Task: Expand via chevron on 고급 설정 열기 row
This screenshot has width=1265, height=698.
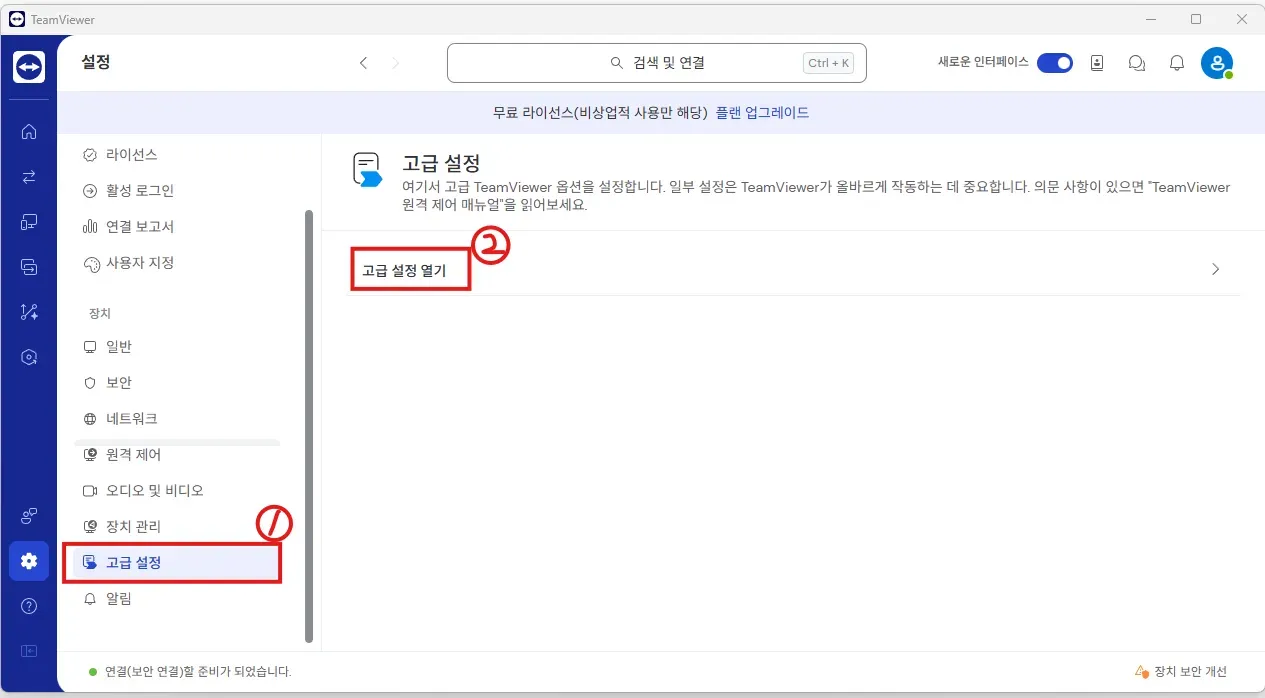Action: (x=1216, y=269)
